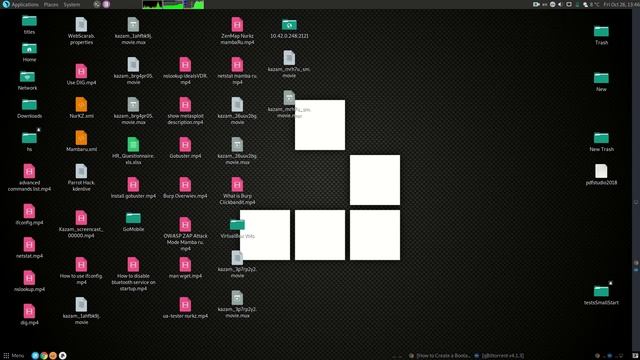Select the Home folder icon
The height and width of the screenshot is (360, 640).
[x=29, y=52]
